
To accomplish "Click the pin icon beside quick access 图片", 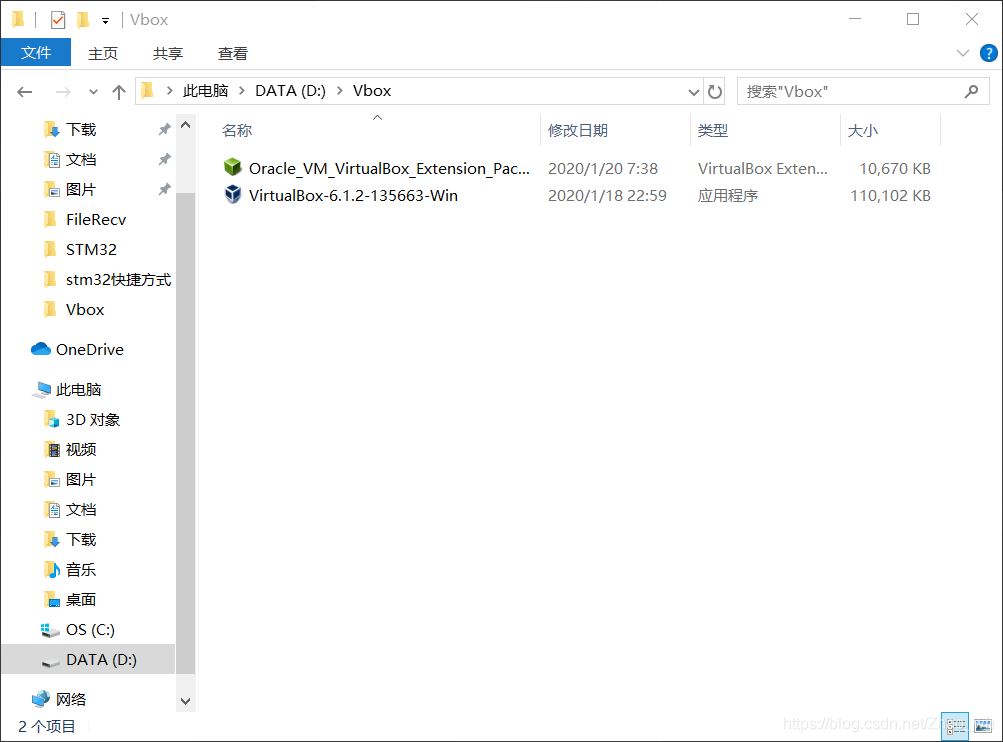I will tap(164, 189).
